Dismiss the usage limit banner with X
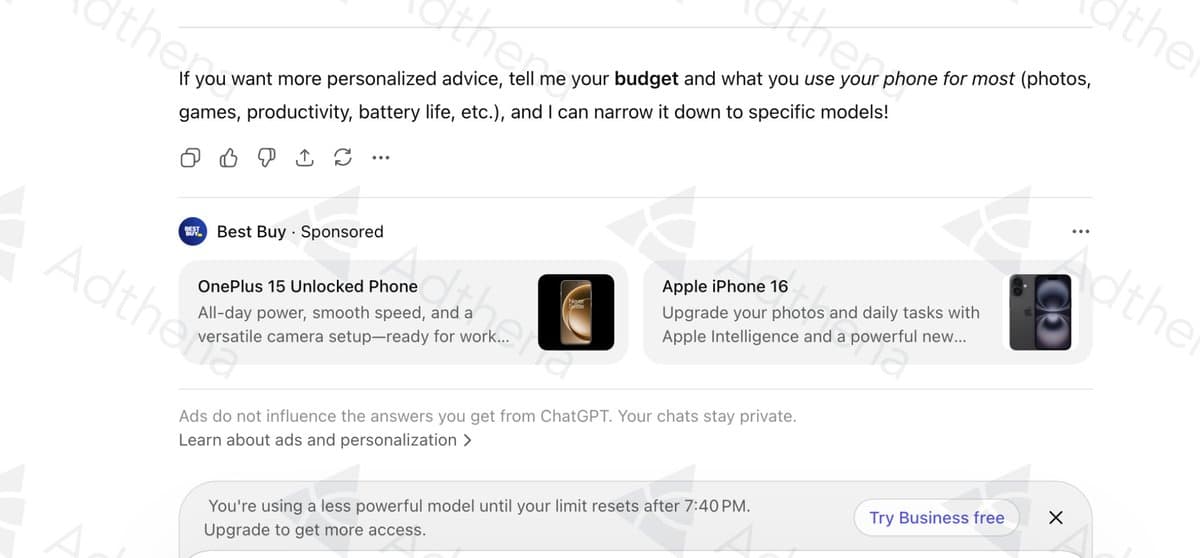This screenshot has height=558, width=1200. pos(1055,517)
